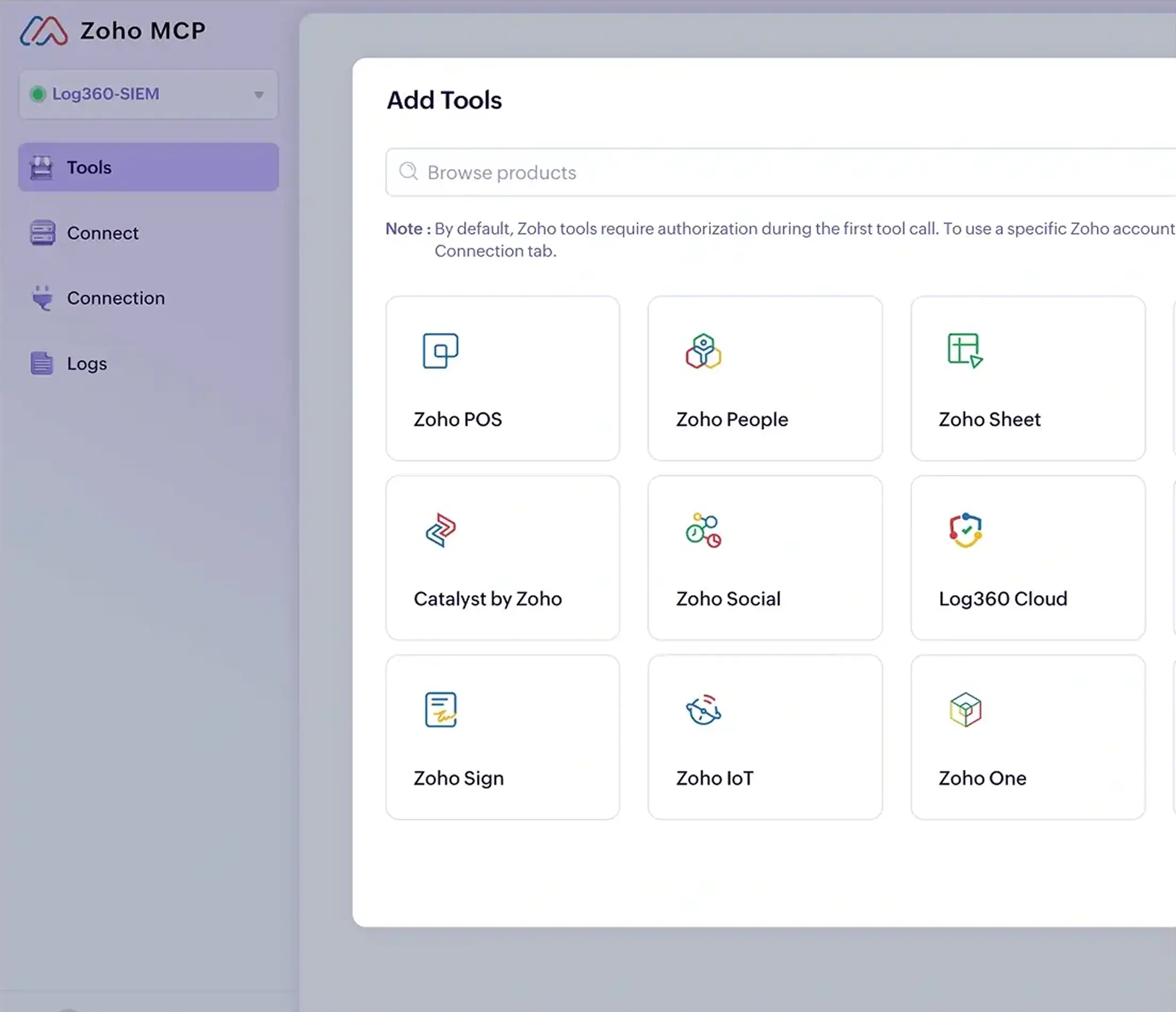
Task: Click the Zoho Sign product icon
Action: (x=440, y=709)
